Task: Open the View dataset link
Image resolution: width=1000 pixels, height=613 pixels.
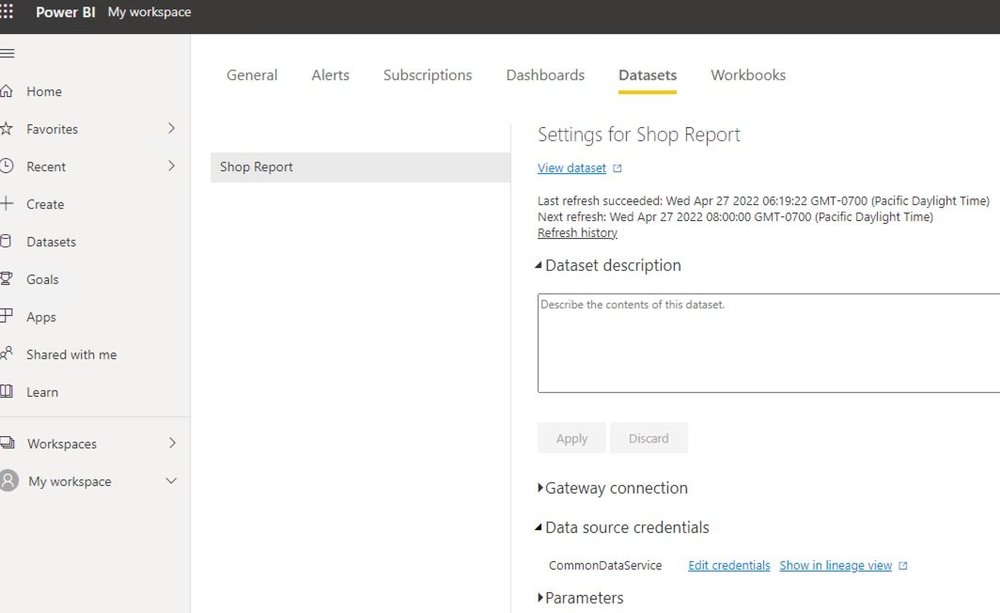Action: (571, 168)
